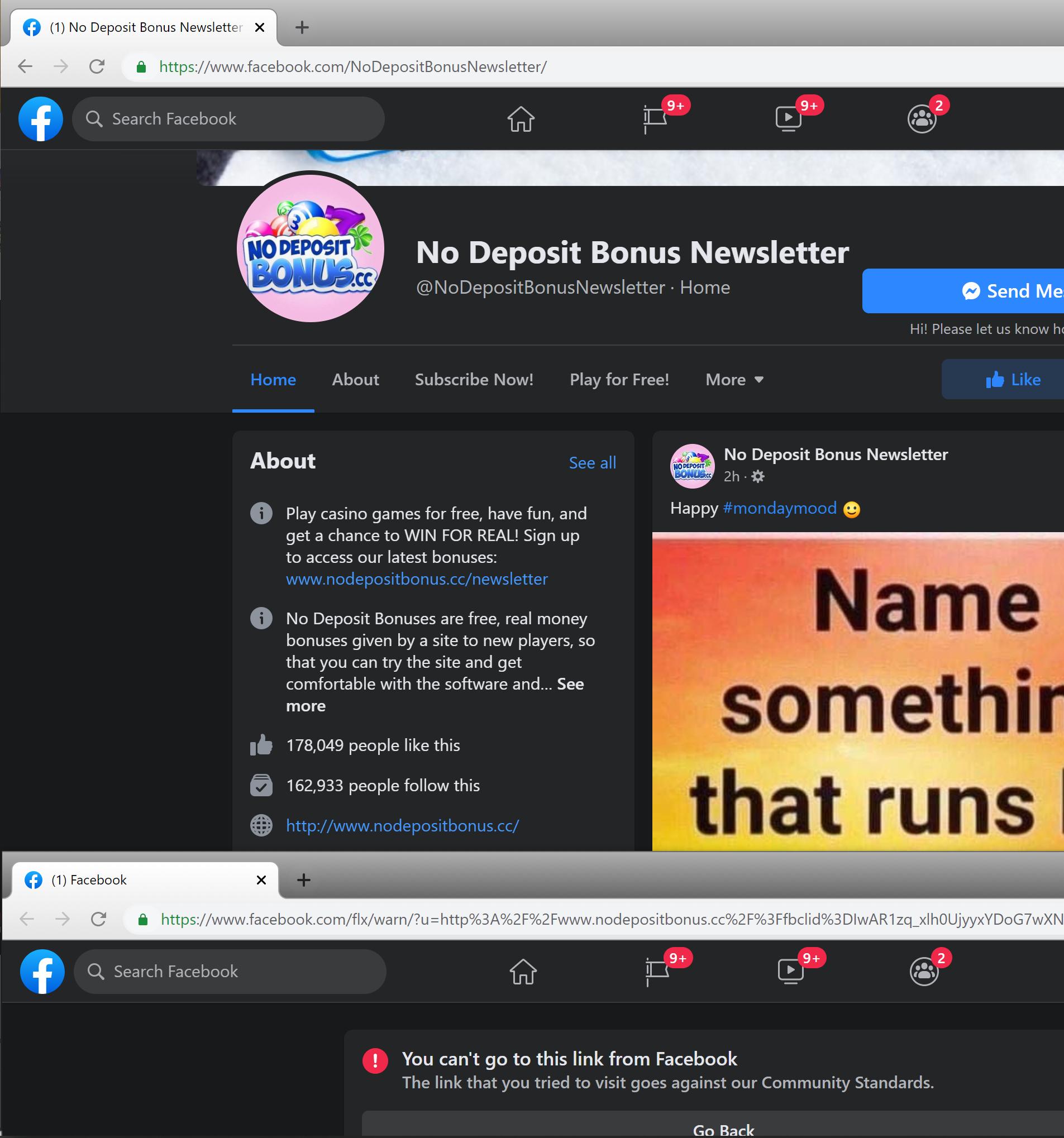This screenshot has width=1064, height=1138.
Task: Click the Home link after the page handle
Action: click(705, 288)
